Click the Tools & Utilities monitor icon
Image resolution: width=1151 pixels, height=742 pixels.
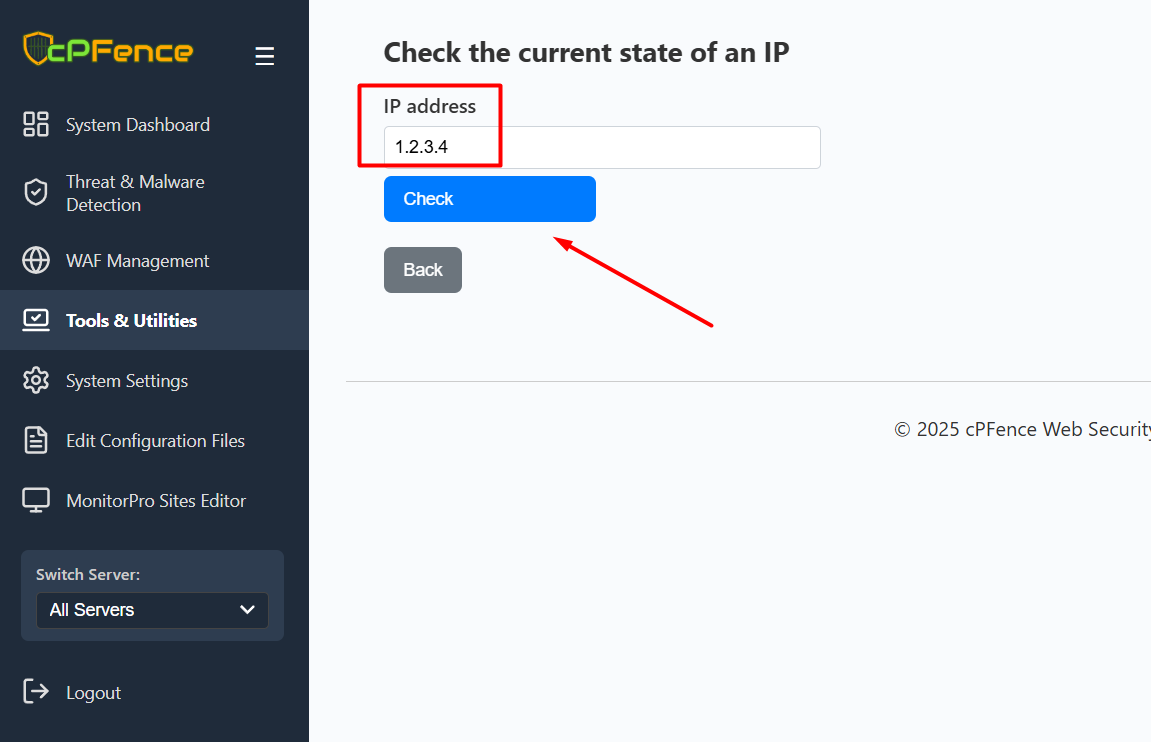(36, 320)
